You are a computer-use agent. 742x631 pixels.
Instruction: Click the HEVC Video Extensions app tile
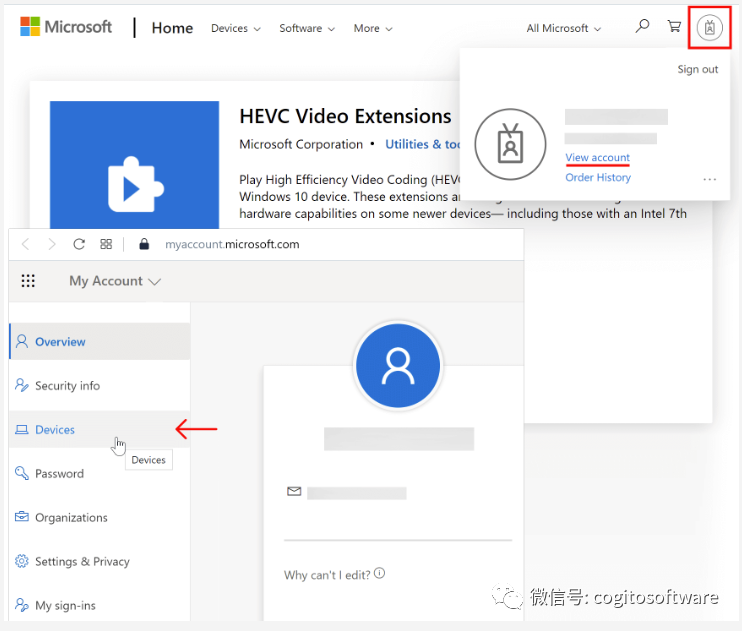point(134,165)
